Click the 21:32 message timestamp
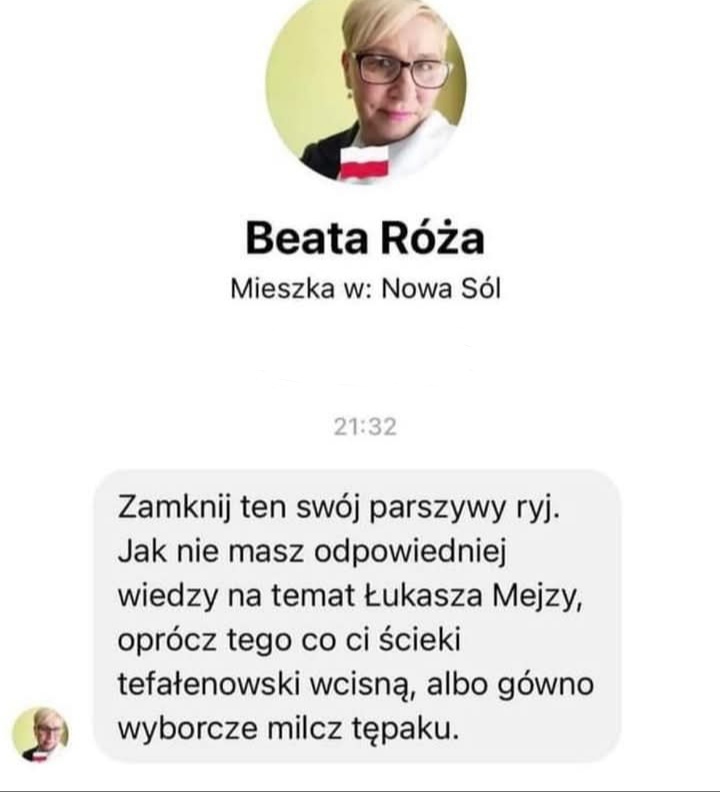The width and height of the screenshot is (720, 792). pyautogui.click(x=365, y=427)
